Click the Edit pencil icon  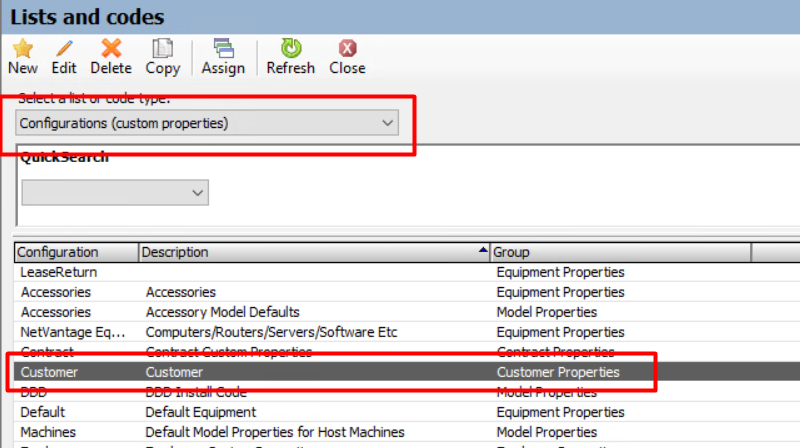[64, 48]
